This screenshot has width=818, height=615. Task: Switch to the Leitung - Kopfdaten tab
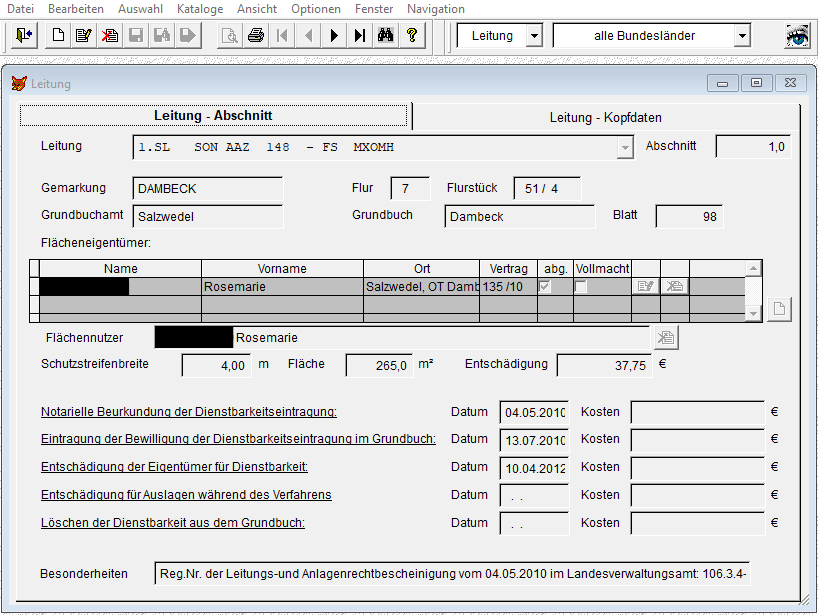pyautogui.click(x=606, y=117)
